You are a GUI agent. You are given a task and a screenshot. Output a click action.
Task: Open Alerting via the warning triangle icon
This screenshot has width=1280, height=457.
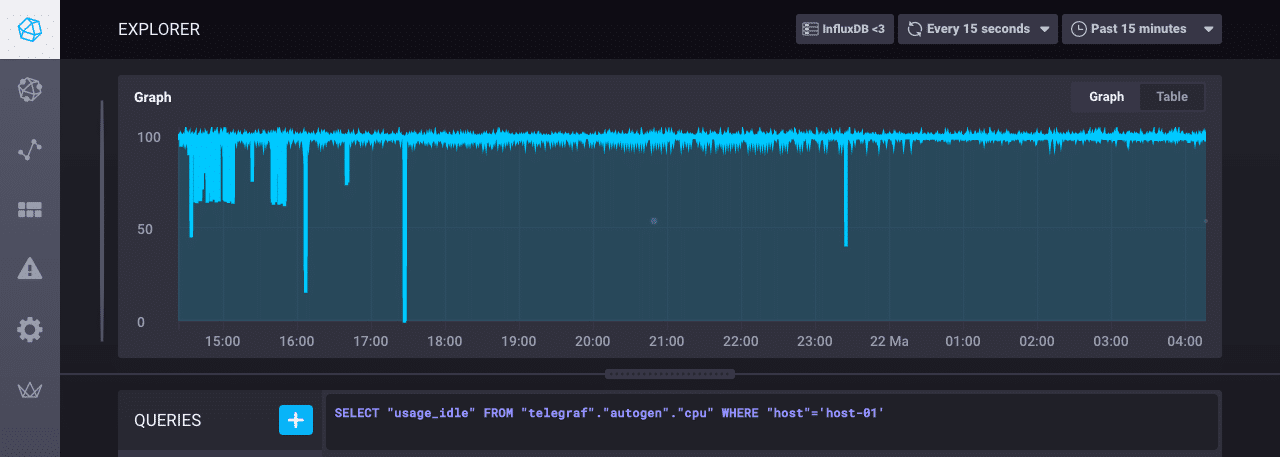30,268
